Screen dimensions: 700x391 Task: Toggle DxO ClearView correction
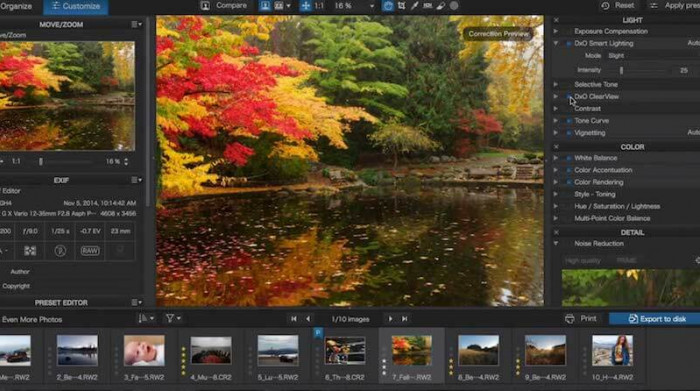click(569, 96)
